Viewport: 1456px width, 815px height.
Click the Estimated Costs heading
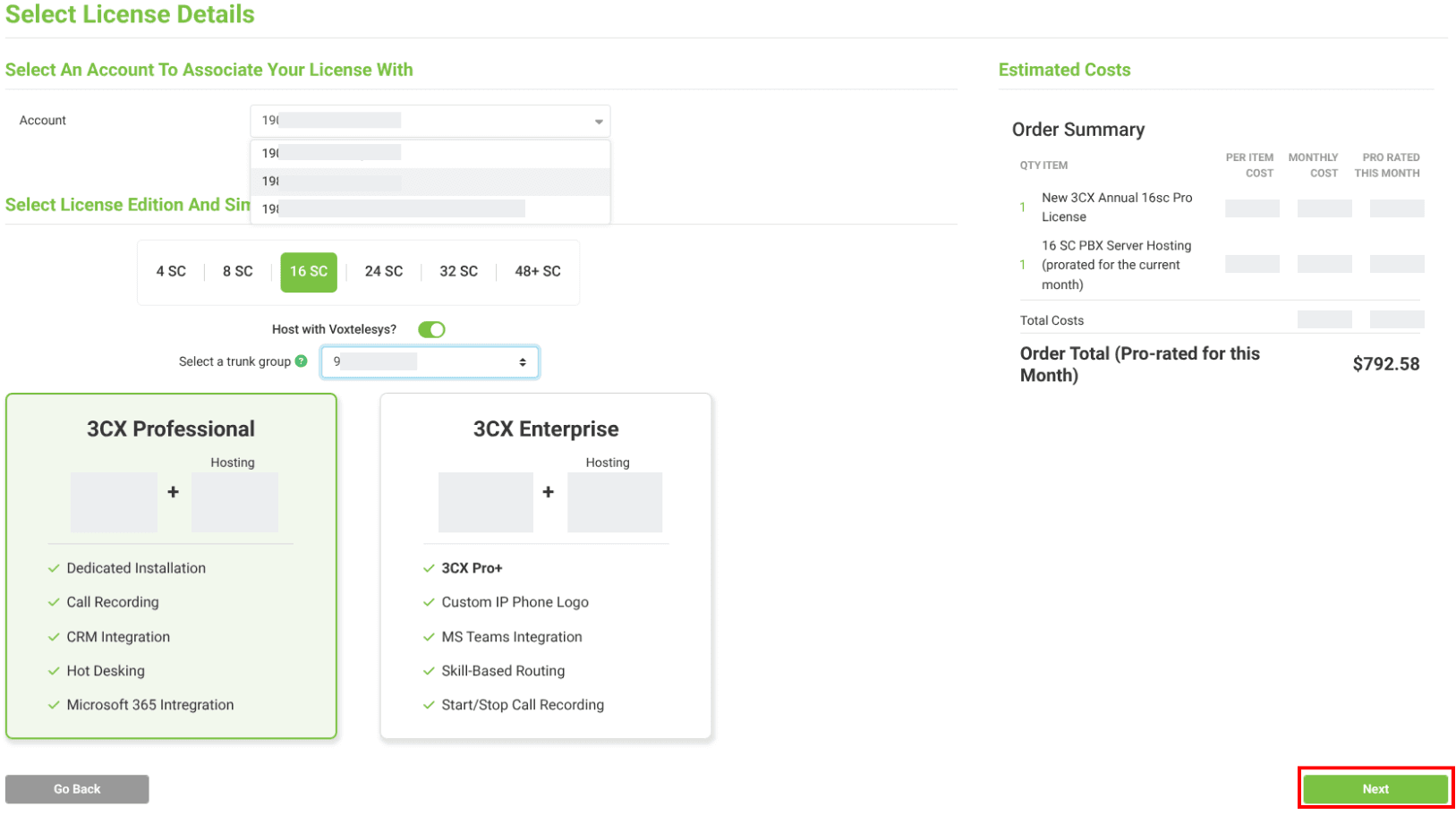pyautogui.click(x=1064, y=70)
